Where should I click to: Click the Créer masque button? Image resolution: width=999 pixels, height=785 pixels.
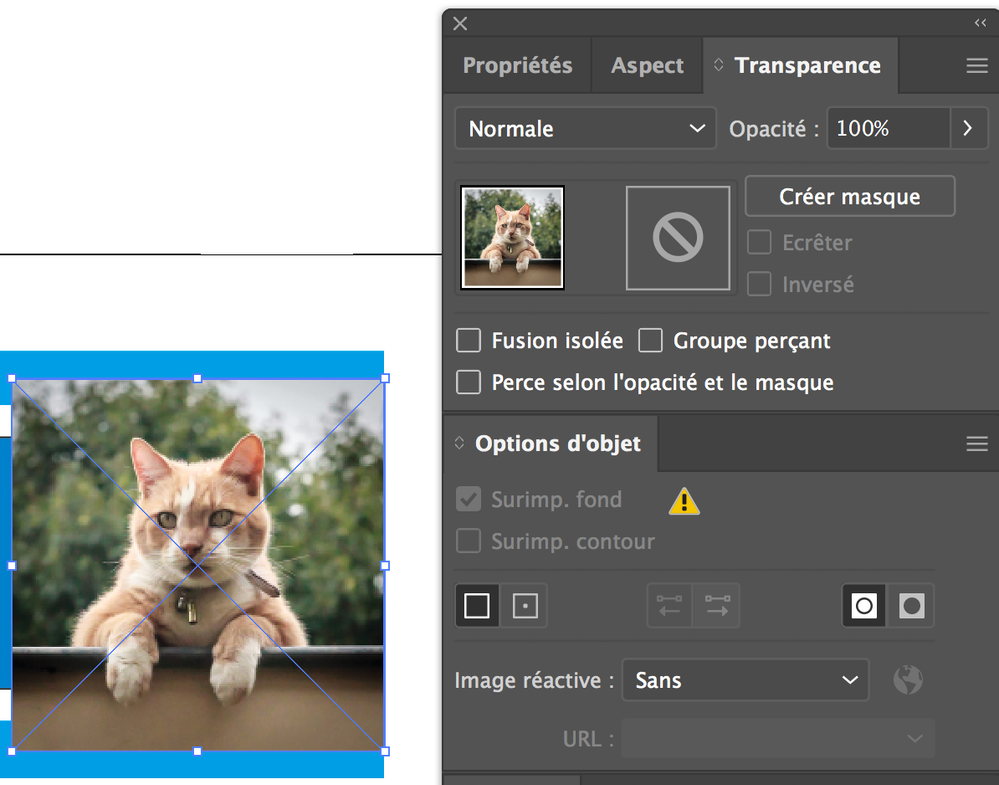click(x=849, y=196)
